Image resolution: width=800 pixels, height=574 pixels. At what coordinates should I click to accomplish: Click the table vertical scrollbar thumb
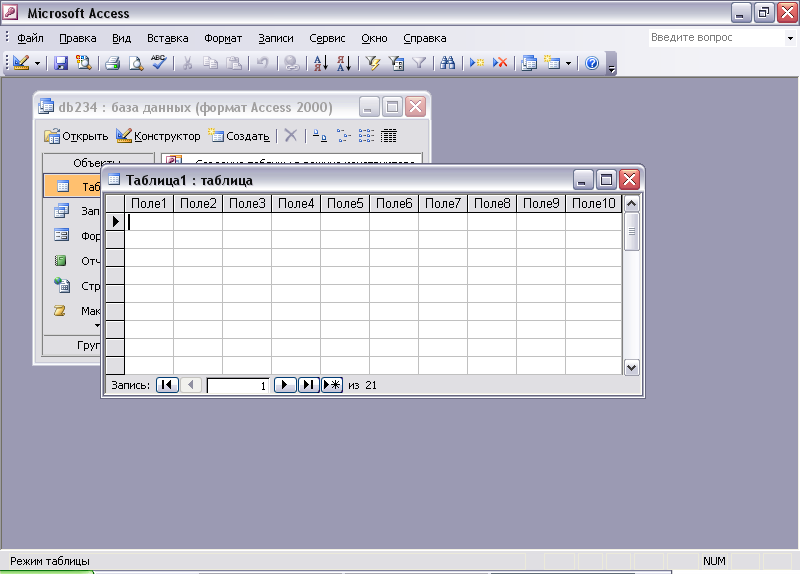632,232
